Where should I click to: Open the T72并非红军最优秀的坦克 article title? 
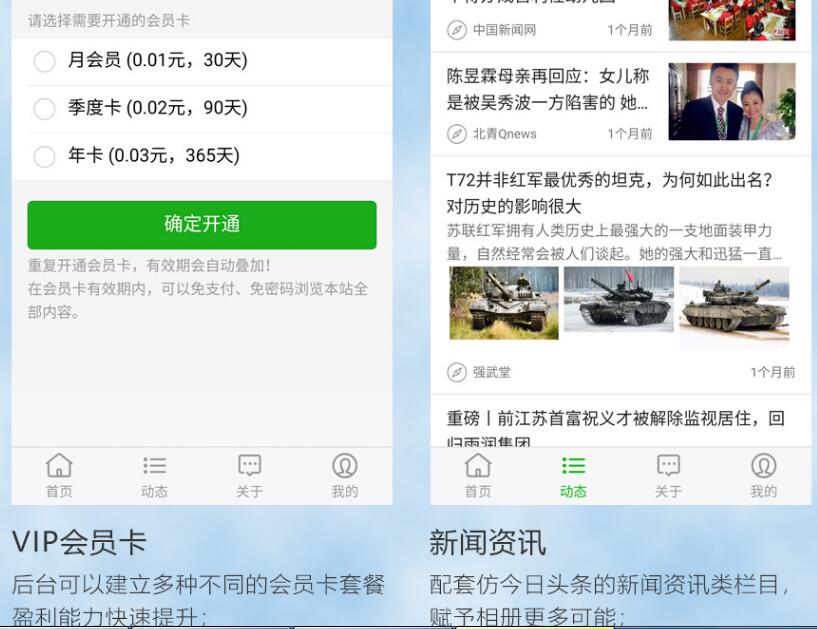click(610, 193)
